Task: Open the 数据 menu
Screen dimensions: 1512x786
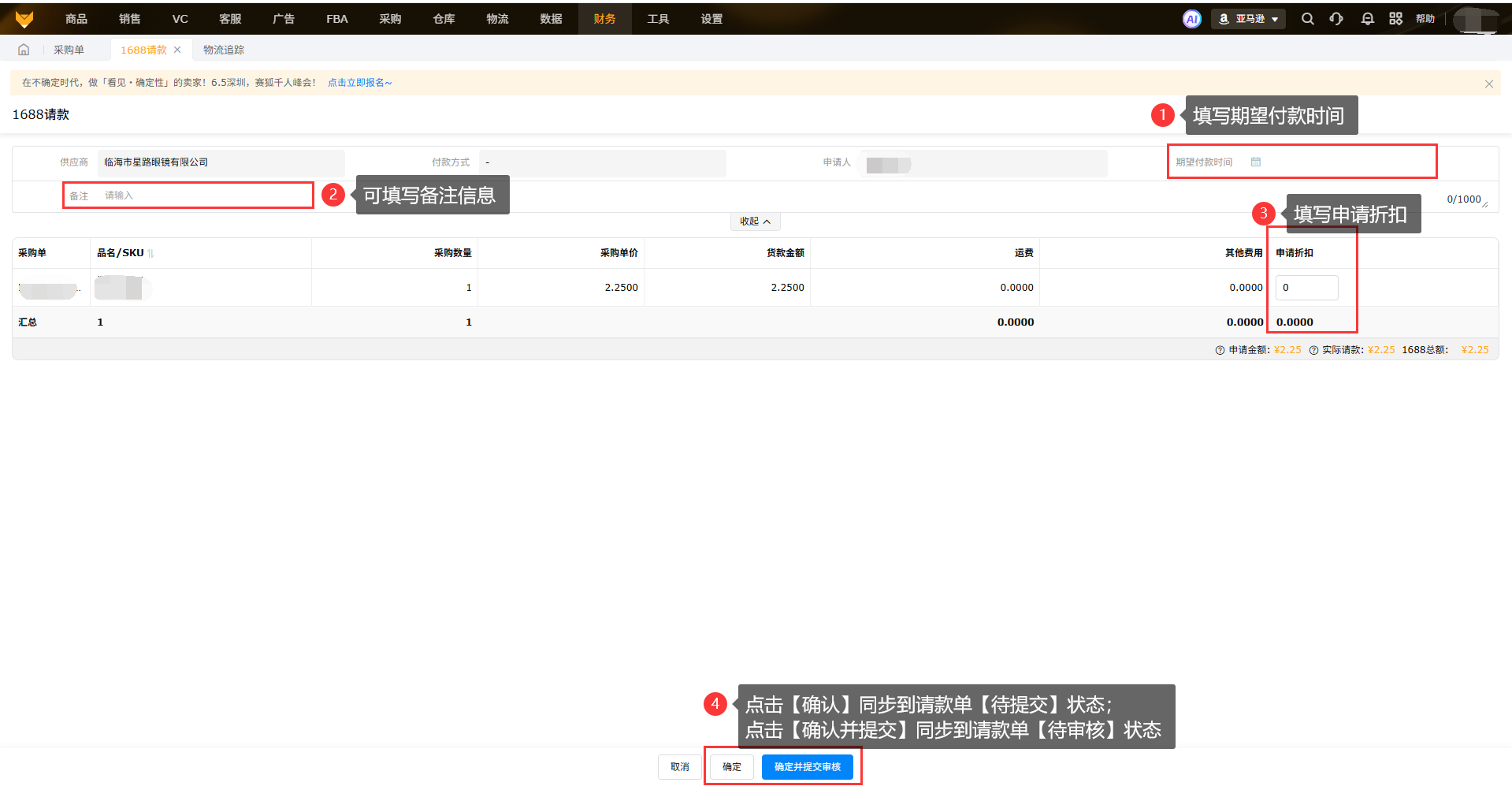Action: point(552,19)
